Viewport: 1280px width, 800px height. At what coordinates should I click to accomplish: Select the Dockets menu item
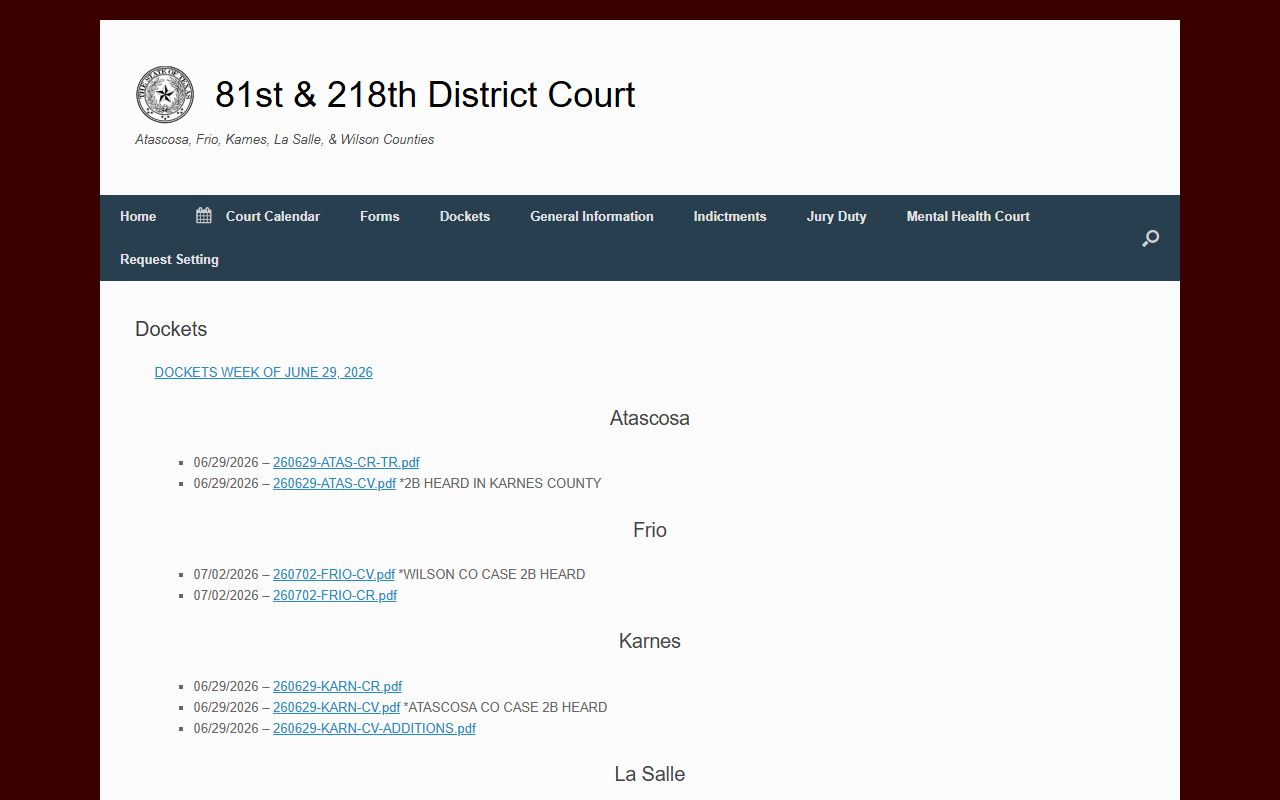[465, 216]
